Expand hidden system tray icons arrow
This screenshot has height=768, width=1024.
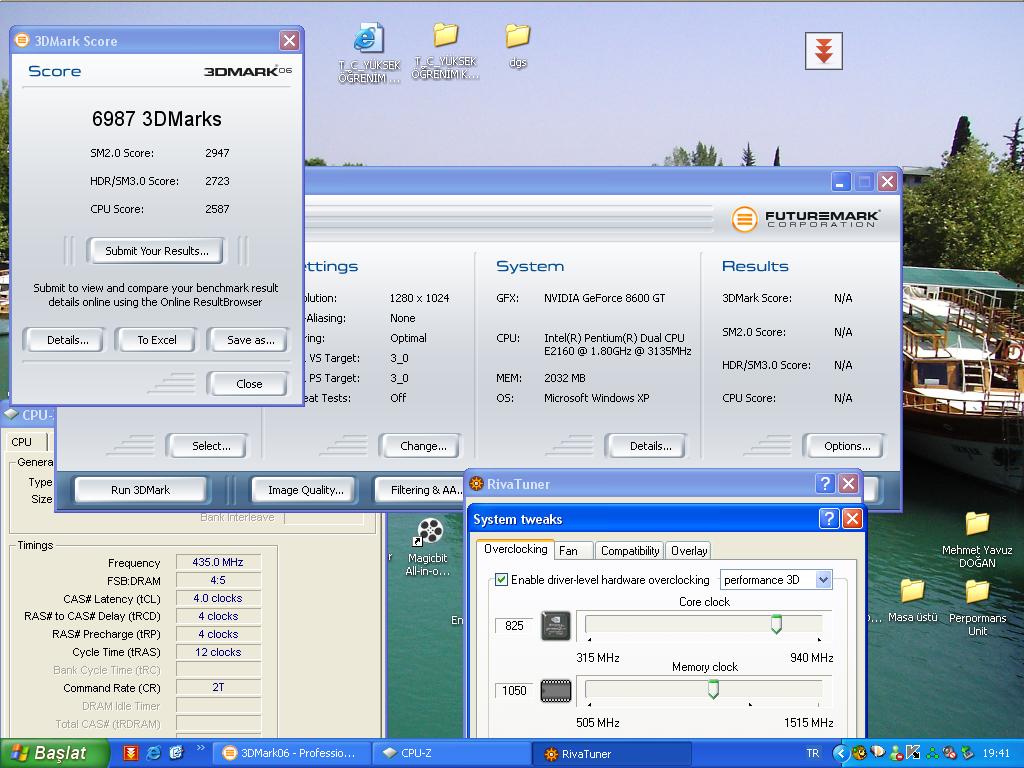pos(840,754)
